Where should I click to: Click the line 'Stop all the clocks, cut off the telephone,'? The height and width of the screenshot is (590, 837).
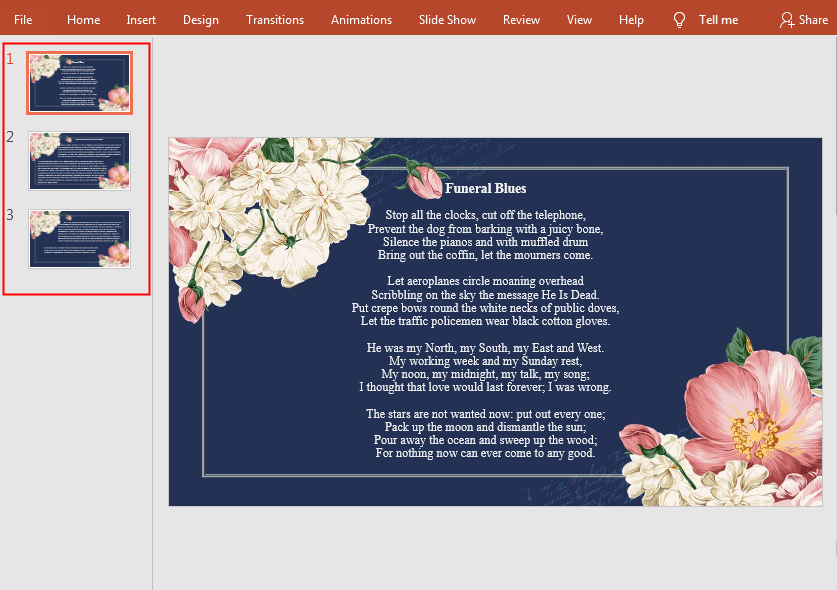tap(486, 215)
